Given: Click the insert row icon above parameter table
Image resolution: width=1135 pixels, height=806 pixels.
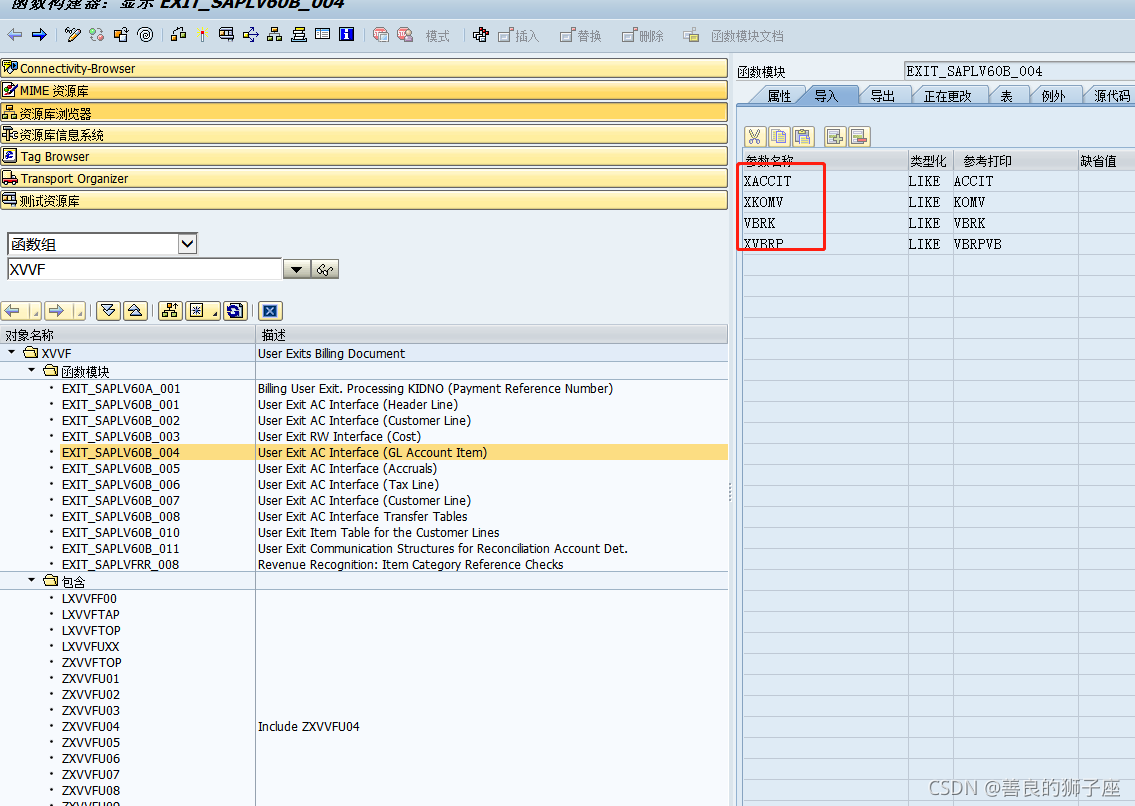Looking at the screenshot, I should (x=835, y=137).
